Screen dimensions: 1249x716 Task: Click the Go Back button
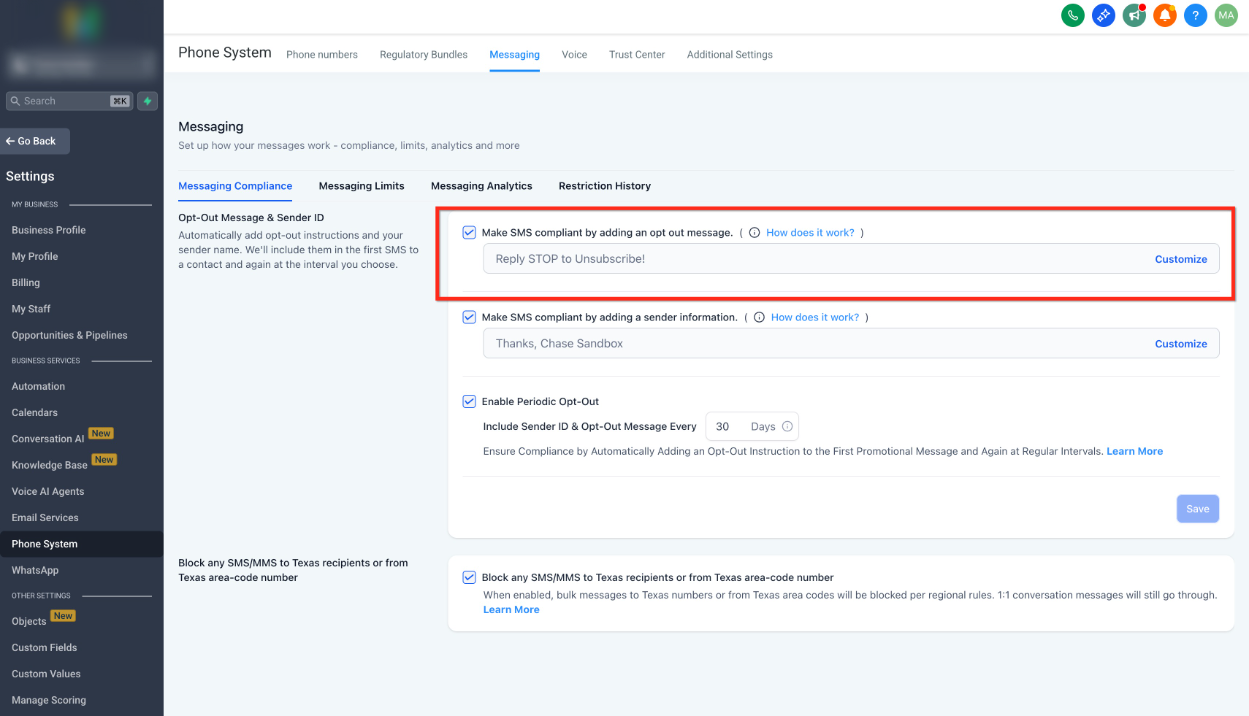pos(35,141)
